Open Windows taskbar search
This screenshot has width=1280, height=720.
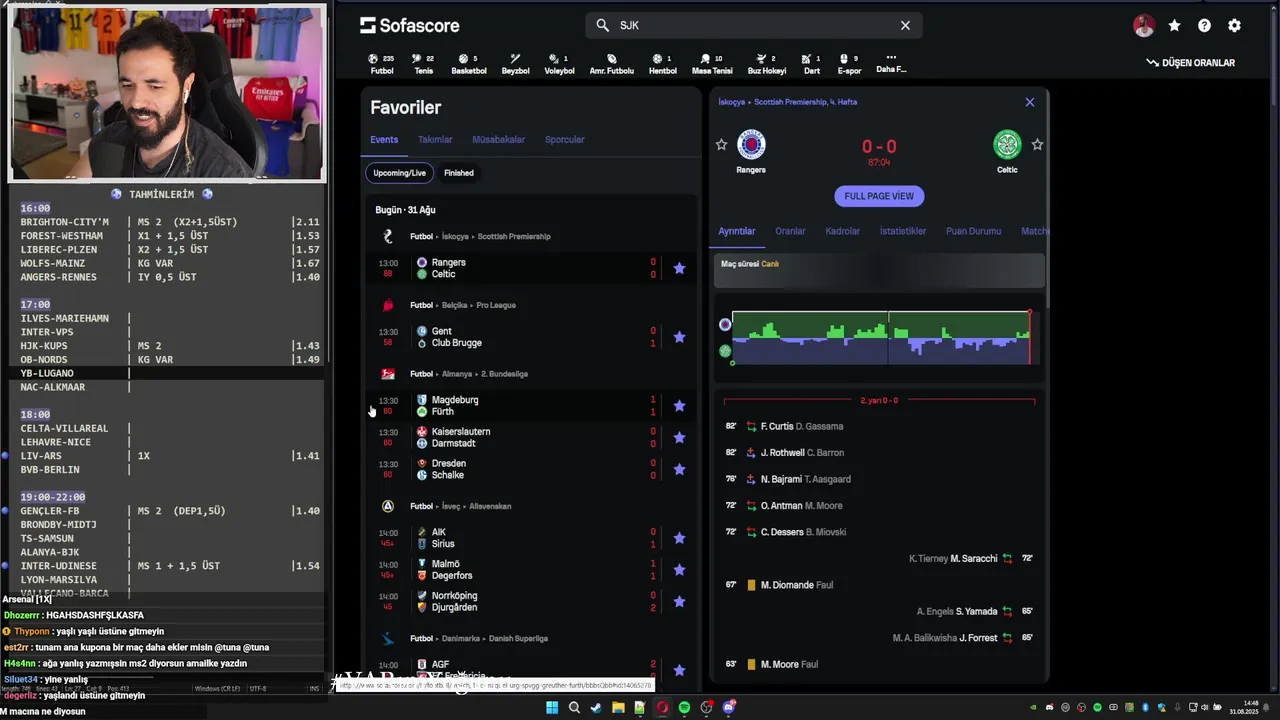[x=574, y=708]
